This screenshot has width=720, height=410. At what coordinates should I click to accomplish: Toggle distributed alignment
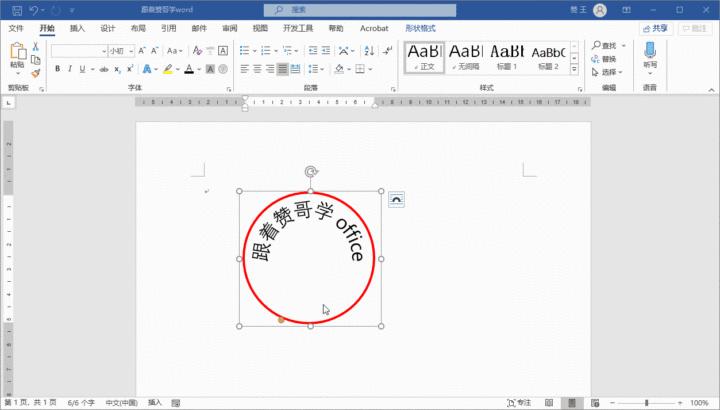point(295,69)
